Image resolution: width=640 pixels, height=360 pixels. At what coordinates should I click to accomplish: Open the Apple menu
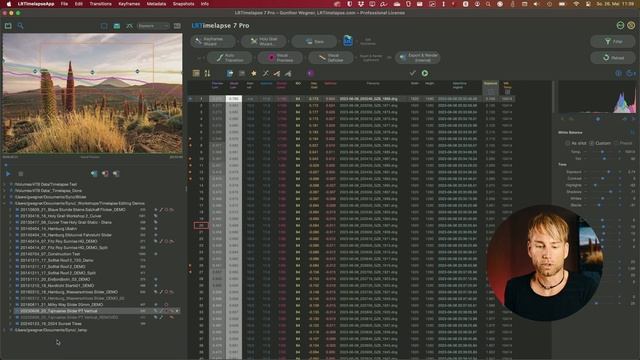click(x=9, y=4)
